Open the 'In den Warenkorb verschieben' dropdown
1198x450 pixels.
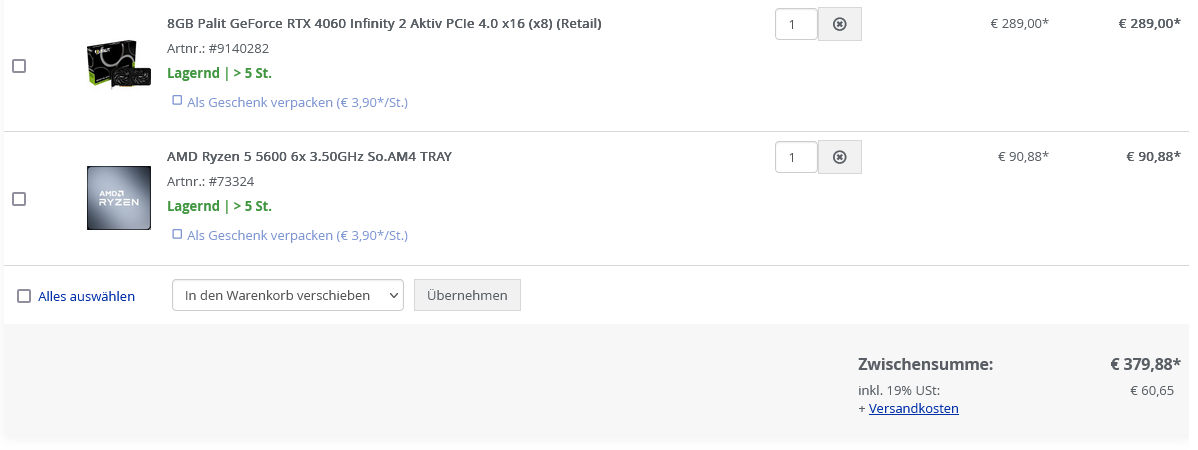[288, 295]
